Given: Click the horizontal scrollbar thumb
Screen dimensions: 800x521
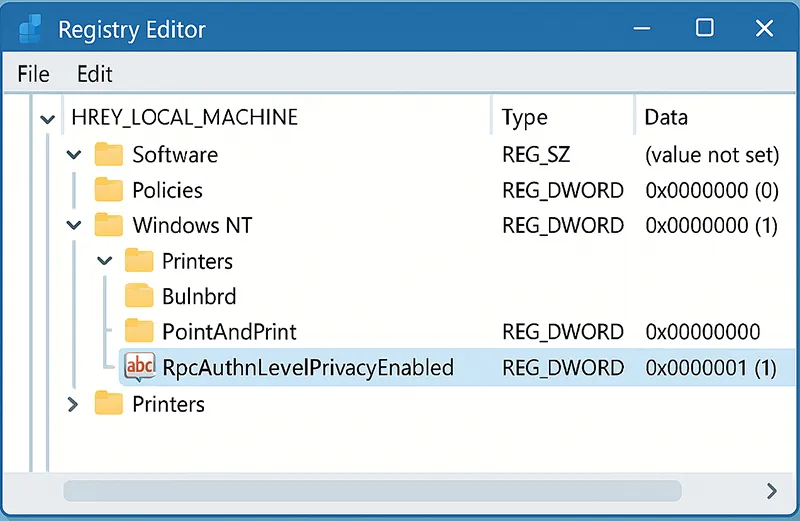Looking at the screenshot, I should coord(372,490).
